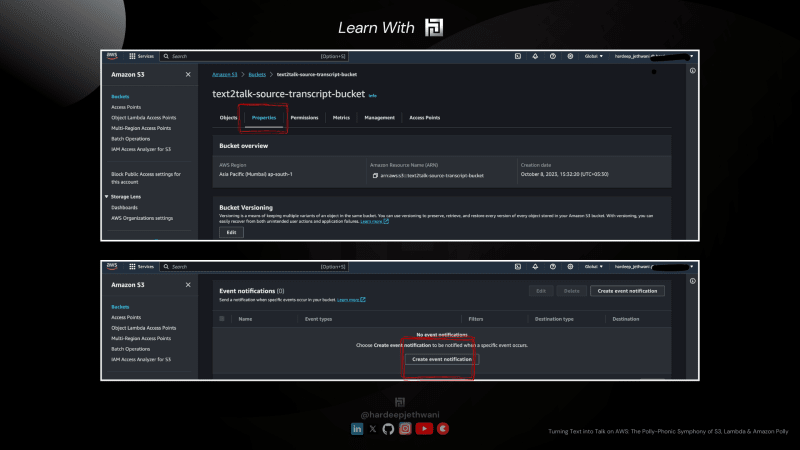The height and width of the screenshot is (450, 800).
Task: Open the LinkedIn icon in the footer
Action: pyautogui.click(x=357, y=429)
